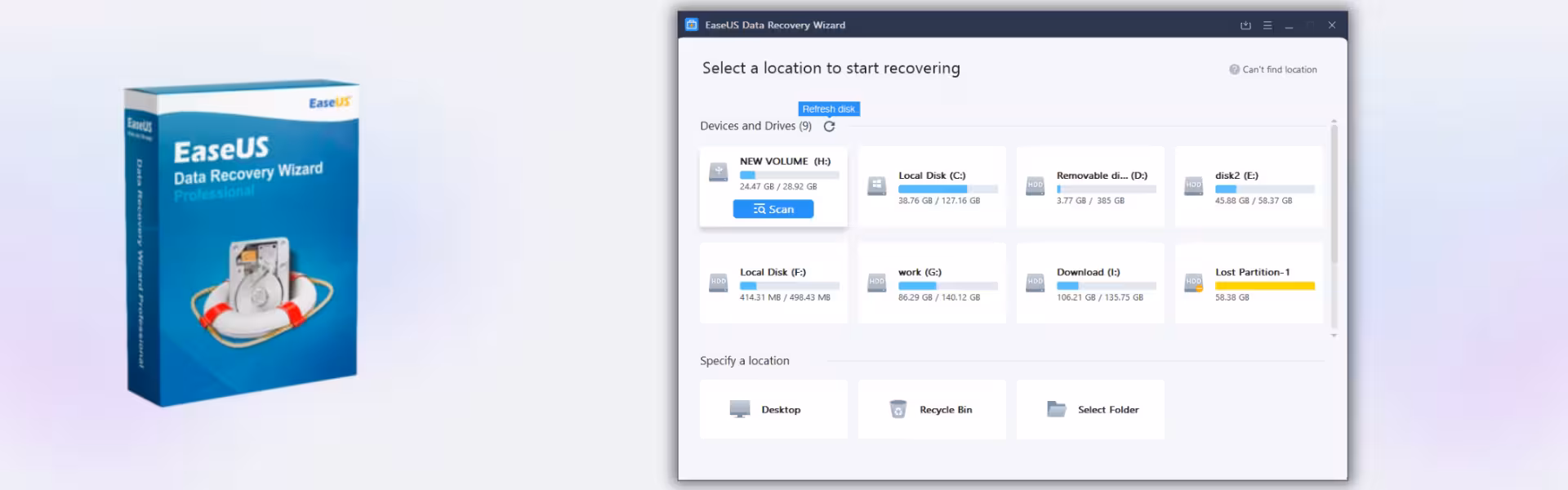
Task: Click the Lost Partition-1 yellow usage bar
Action: (1265, 286)
